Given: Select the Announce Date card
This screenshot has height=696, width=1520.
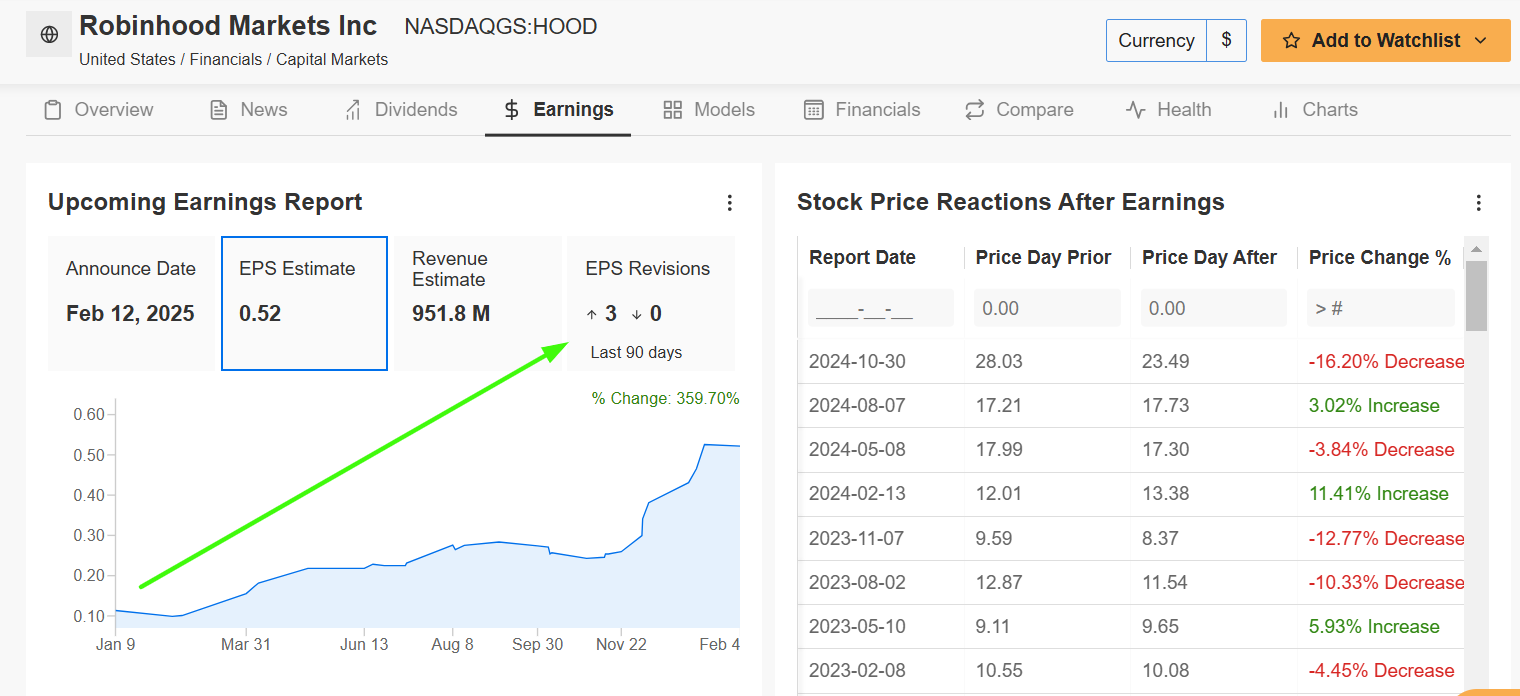Looking at the screenshot, I should [131, 303].
